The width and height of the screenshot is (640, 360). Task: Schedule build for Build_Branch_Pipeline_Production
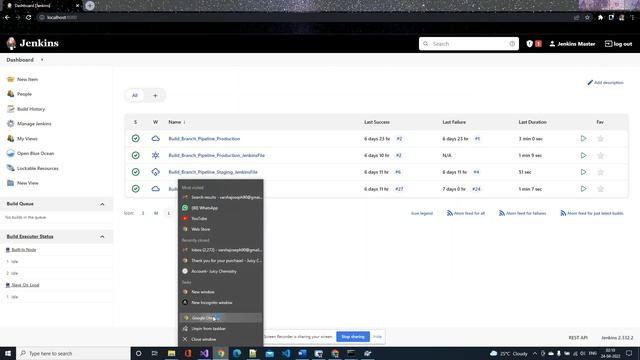tap(583, 138)
